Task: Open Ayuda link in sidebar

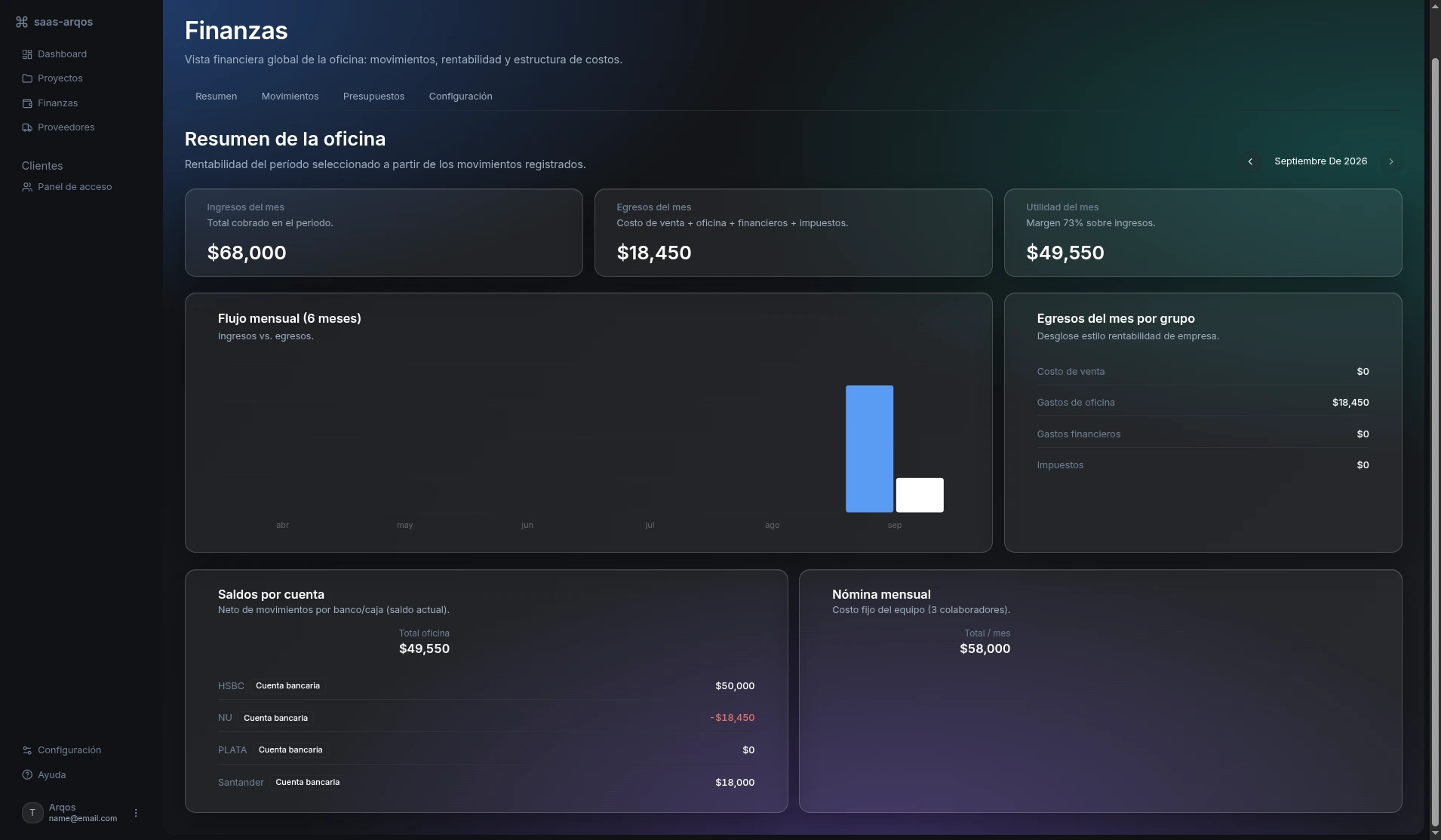Action: click(x=45, y=775)
